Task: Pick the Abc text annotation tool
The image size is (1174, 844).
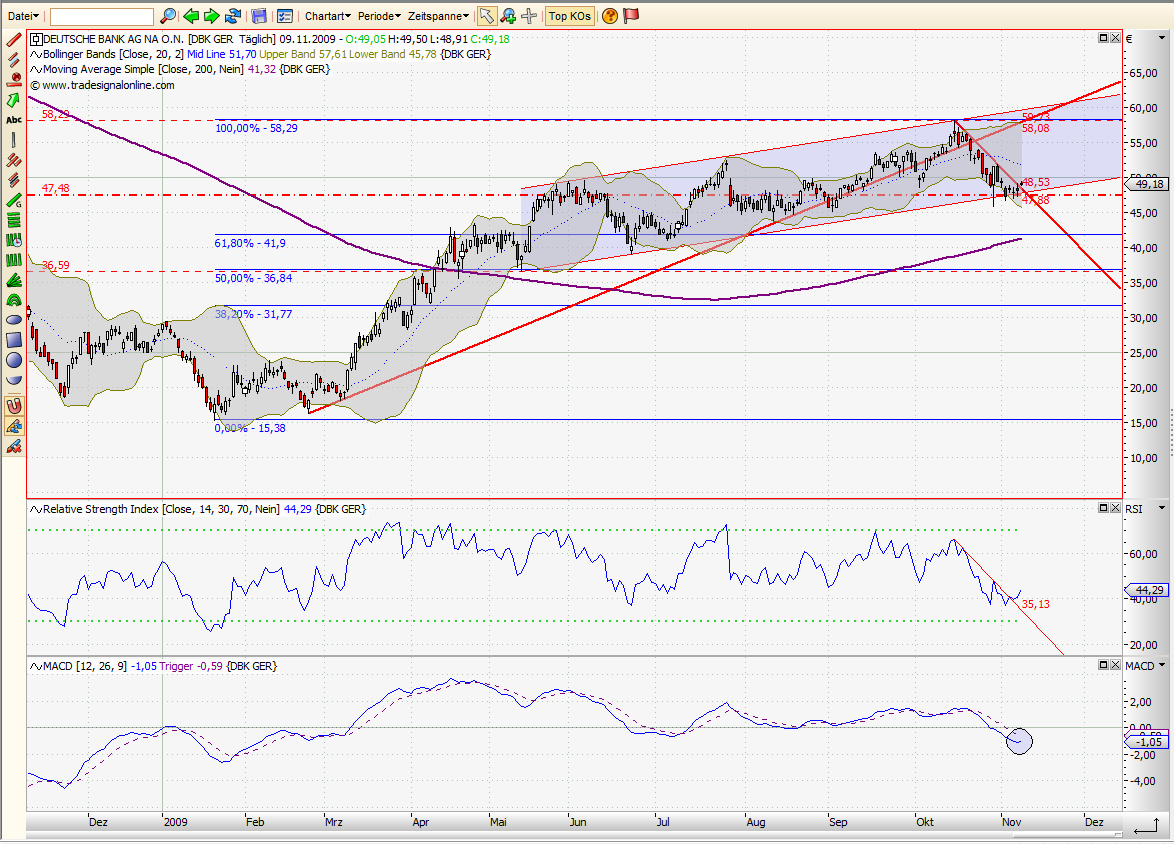Action: pos(14,120)
